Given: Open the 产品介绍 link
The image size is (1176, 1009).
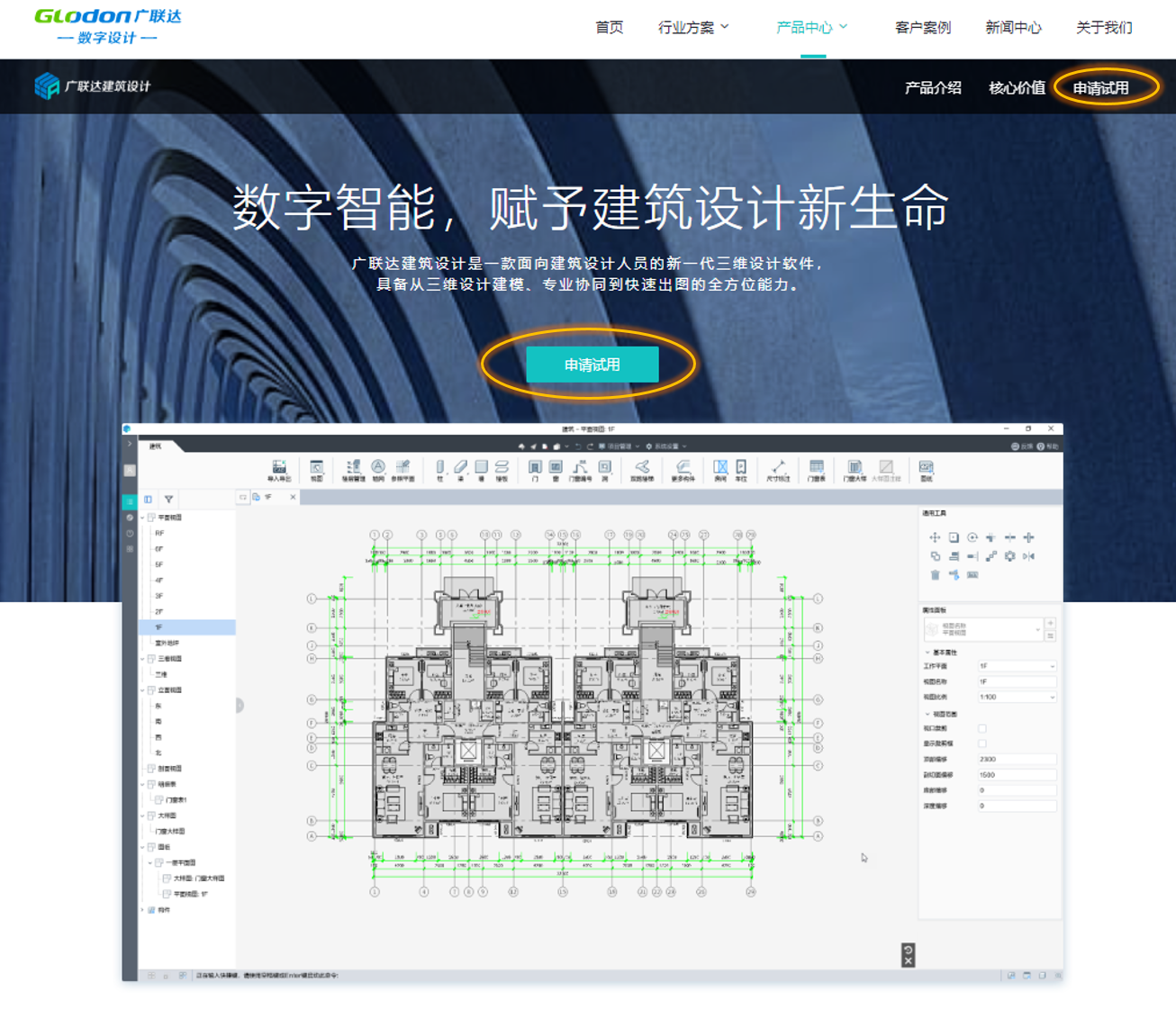Looking at the screenshot, I should click(x=933, y=88).
